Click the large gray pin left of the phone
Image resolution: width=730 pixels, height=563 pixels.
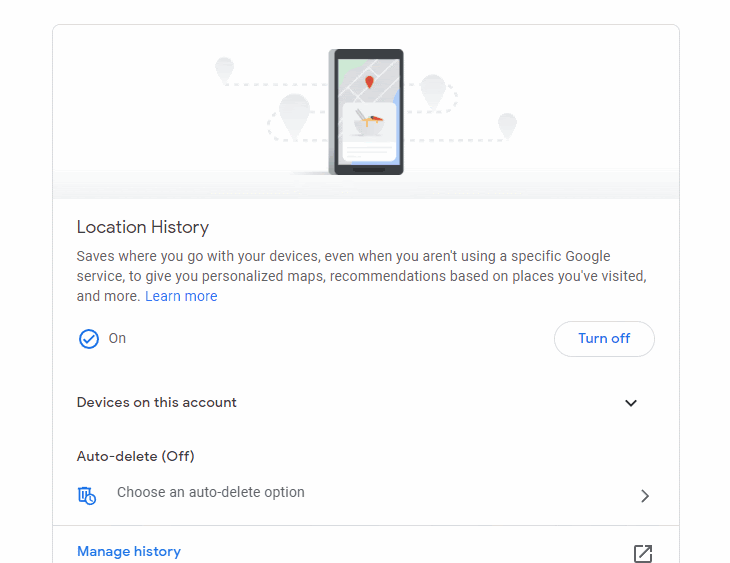294,116
